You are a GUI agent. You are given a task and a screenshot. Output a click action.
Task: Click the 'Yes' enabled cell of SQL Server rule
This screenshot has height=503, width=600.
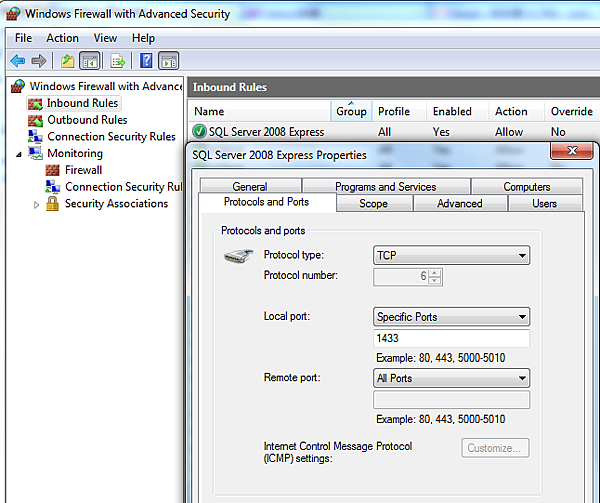(441, 132)
